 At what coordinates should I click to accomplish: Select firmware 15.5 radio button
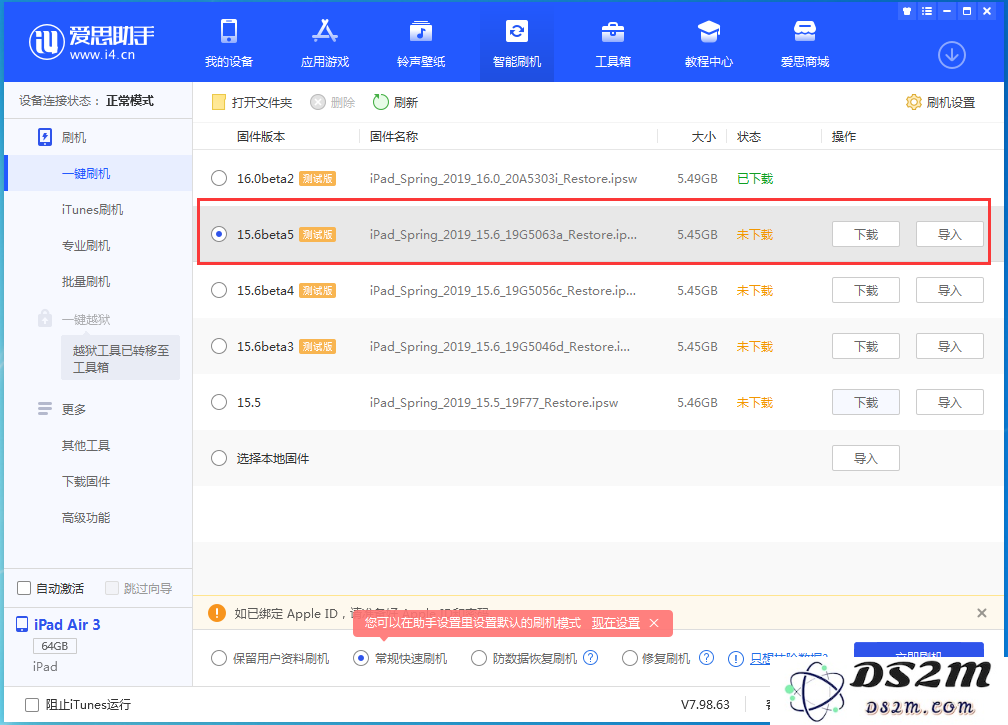click(x=219, y=402)
